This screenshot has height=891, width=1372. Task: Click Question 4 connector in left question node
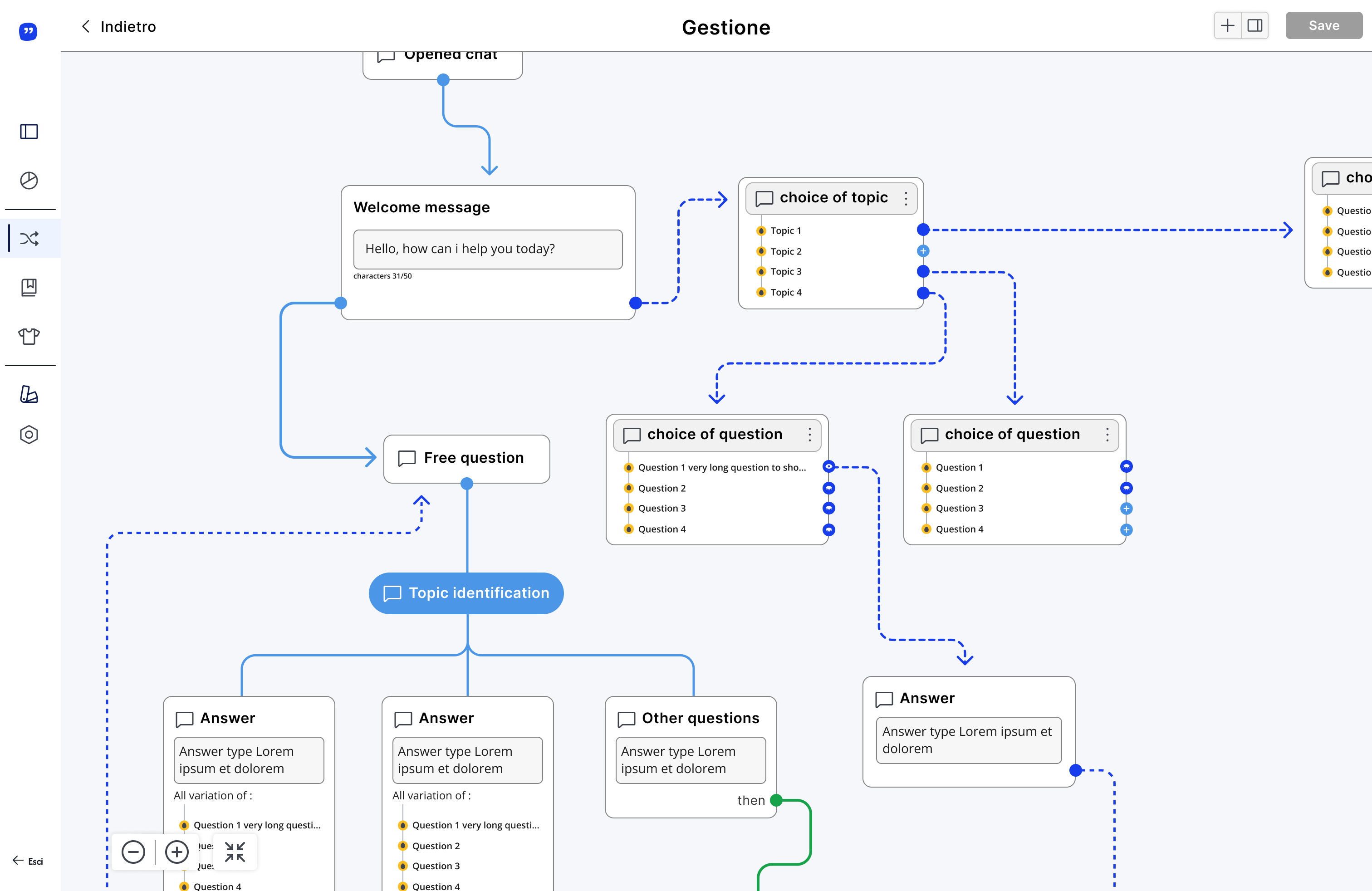(829, 529)
